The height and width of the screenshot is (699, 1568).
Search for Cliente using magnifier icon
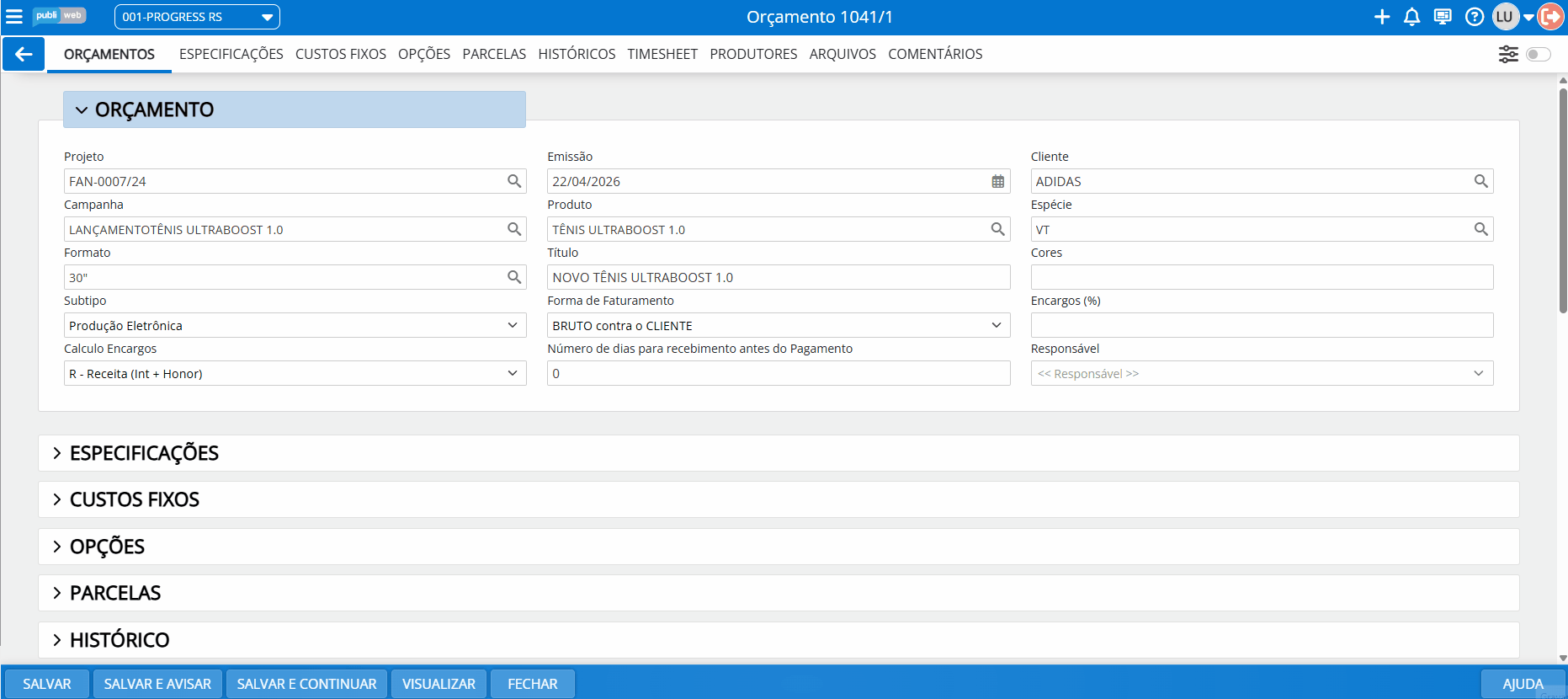tap(1480, 182)
